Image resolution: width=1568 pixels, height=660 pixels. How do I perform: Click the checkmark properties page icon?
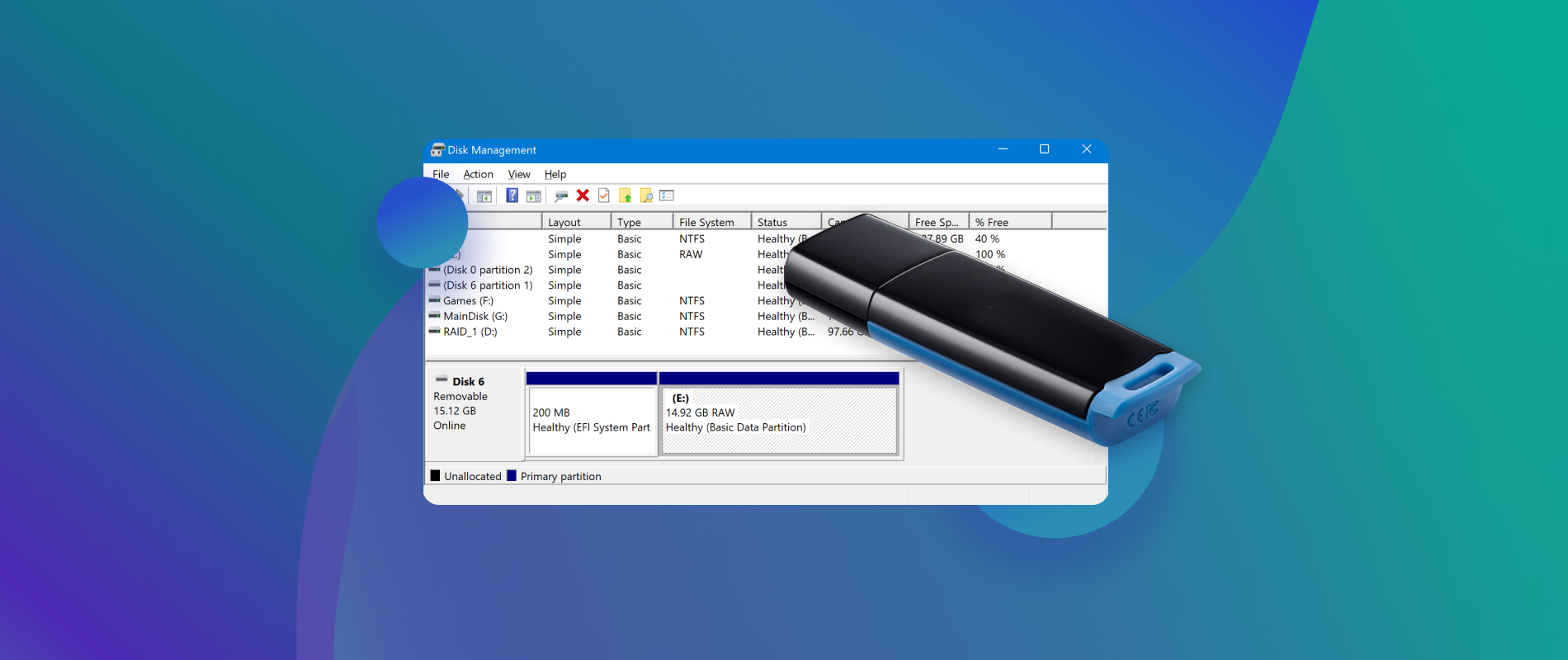pos(604,196)
